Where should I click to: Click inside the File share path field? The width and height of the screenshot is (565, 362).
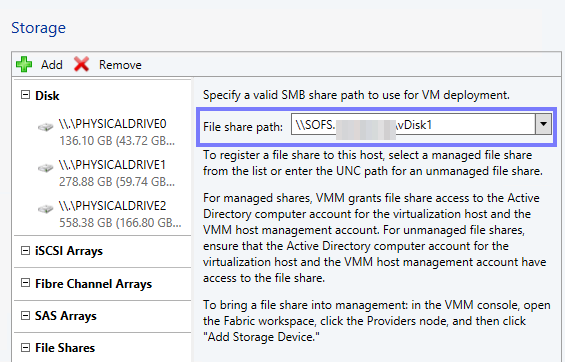[413, 124]
